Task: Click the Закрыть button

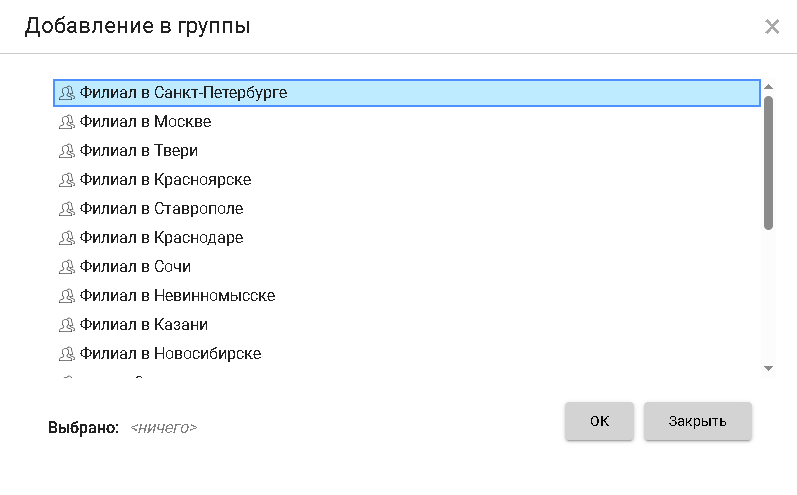Action: (x=697, y=421)
